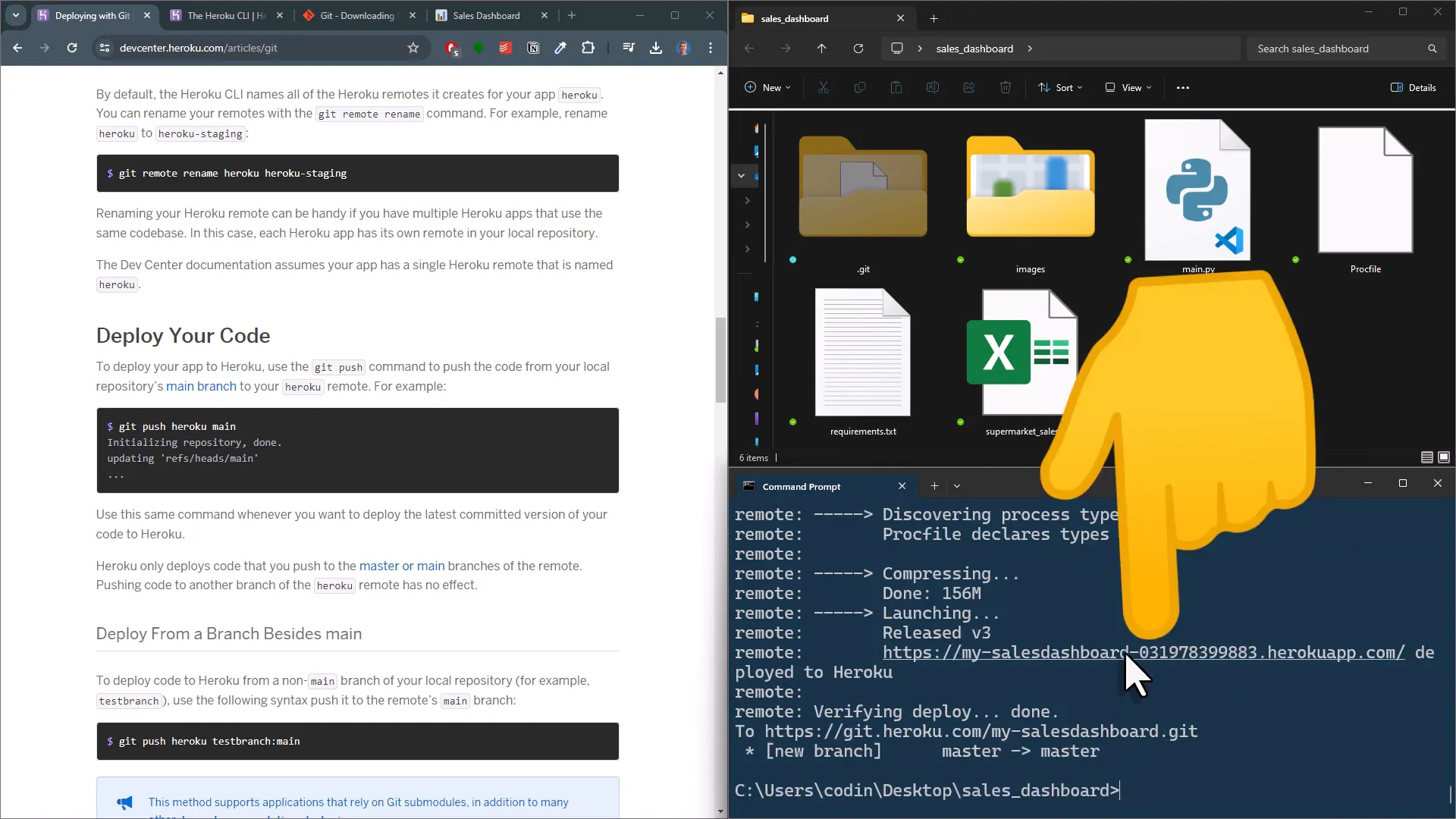Open the Chrome extensions puzzle icon
The width and height of the screenshot is (1456, 819).
click(588, 48)
